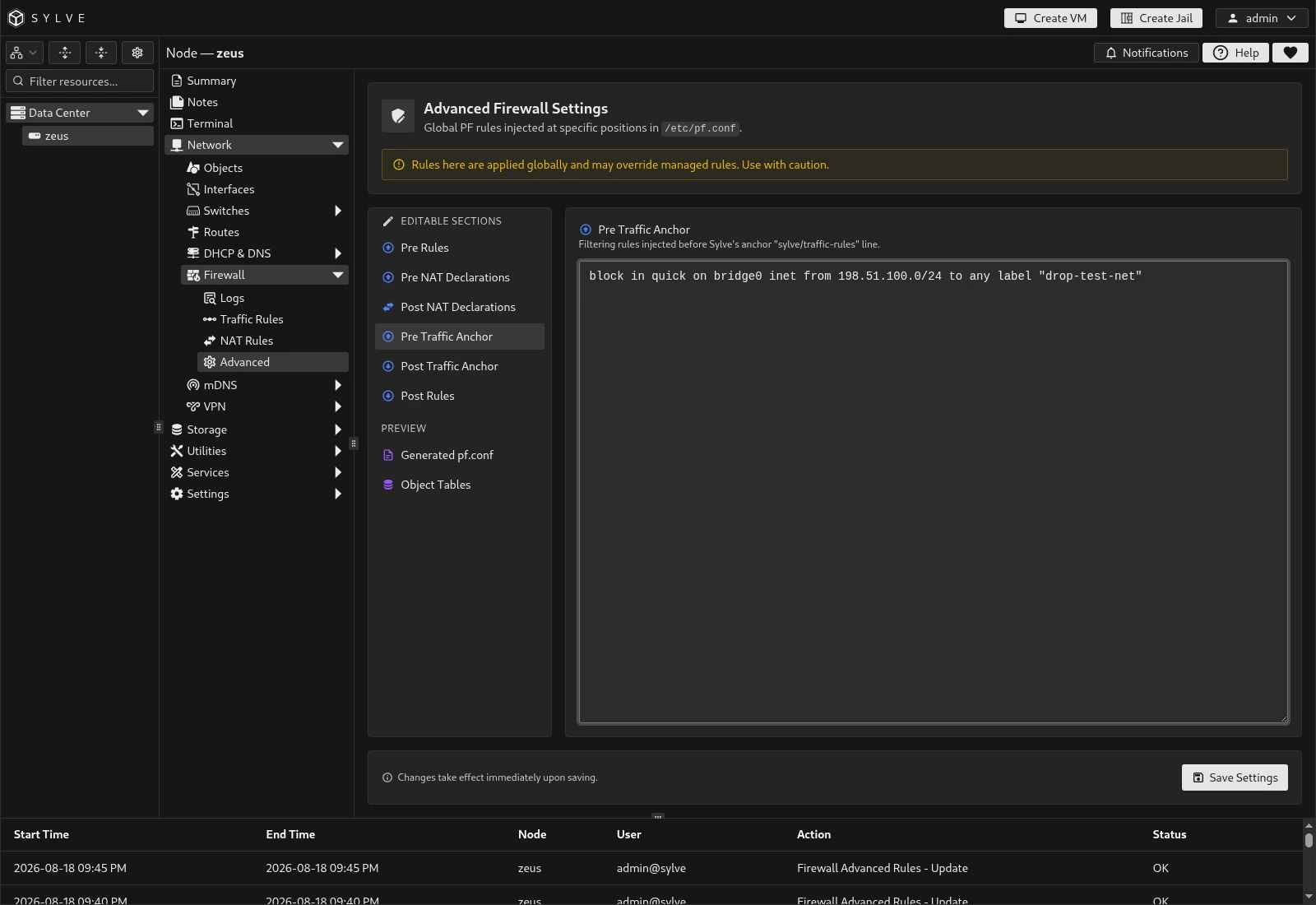Click the Firewall Logs icon
1316x905 pixels.
coord(210,298)
